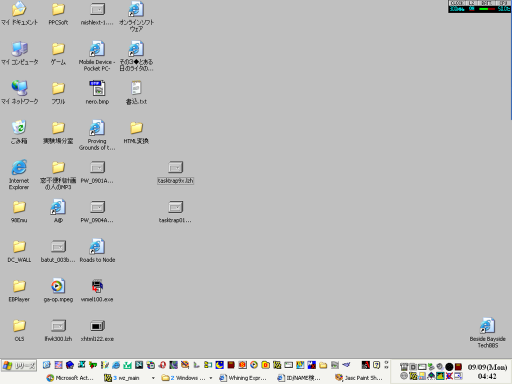Click the black circle system tray icon
512x384 pixels.
pyautogui.click(x=449, y=367)
